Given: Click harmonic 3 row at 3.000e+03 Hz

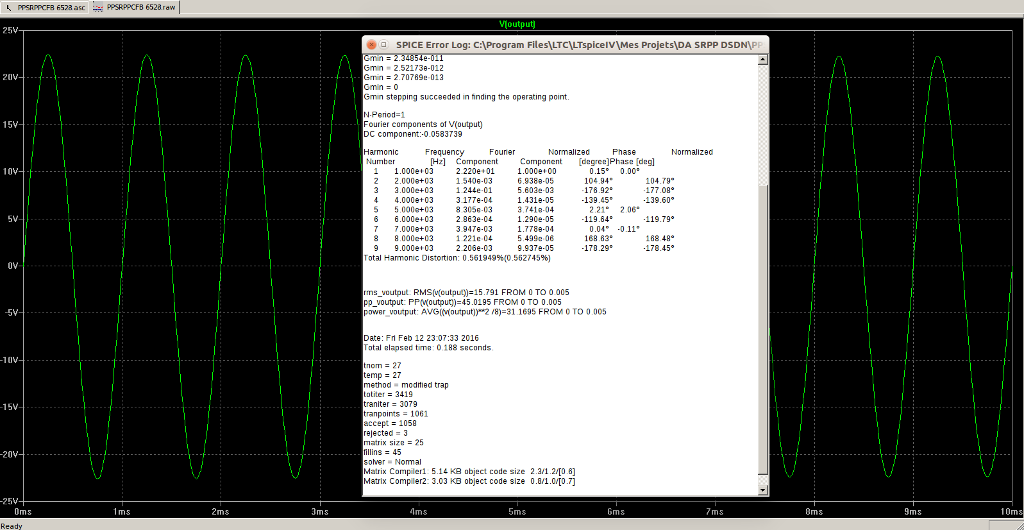Looking at the screenshot, I should click(x=524, y=190).
